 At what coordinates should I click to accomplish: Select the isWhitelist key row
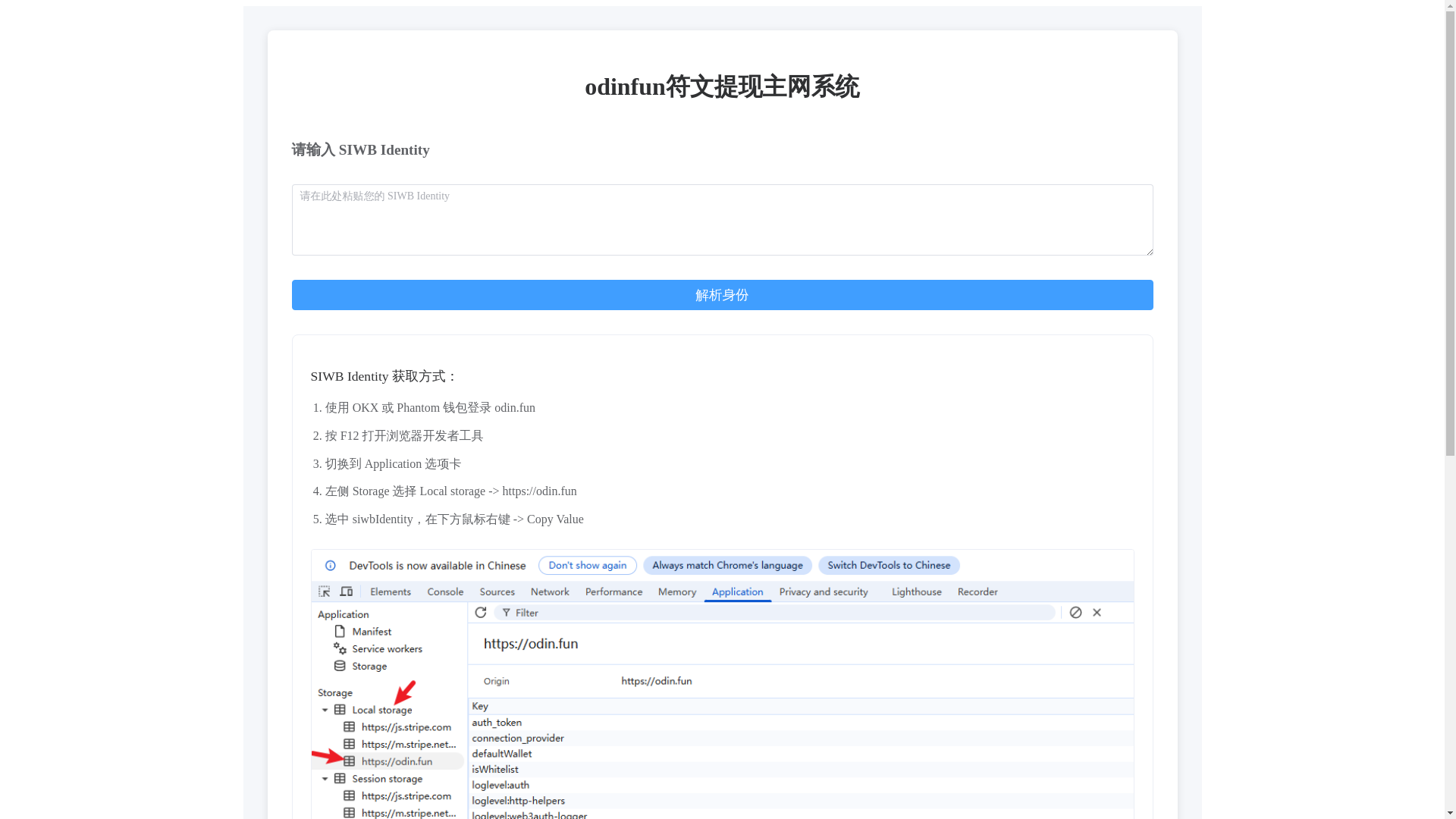click(801, 770)
